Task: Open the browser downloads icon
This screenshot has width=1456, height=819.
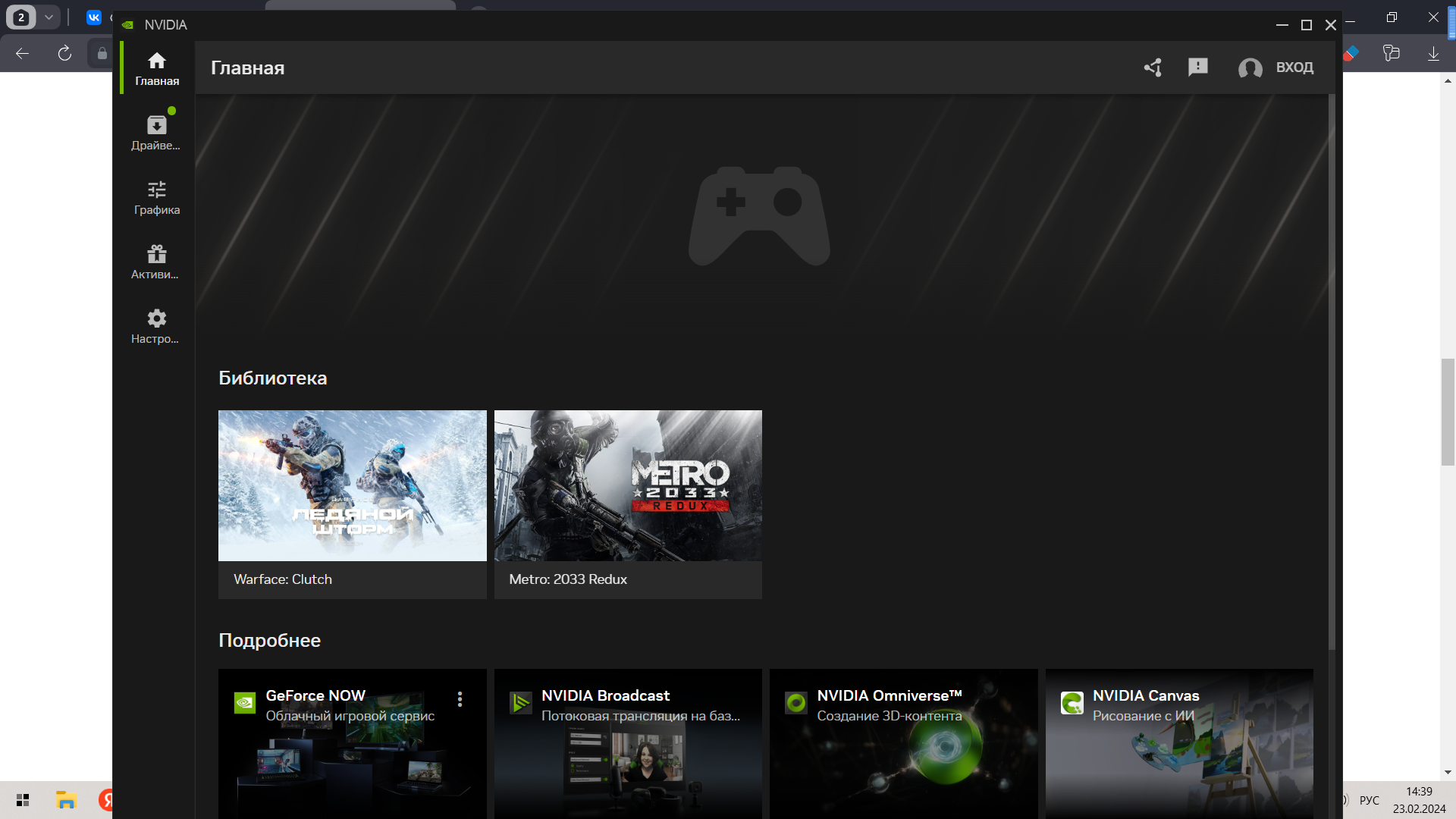Action: click(x=1433, y=53)
